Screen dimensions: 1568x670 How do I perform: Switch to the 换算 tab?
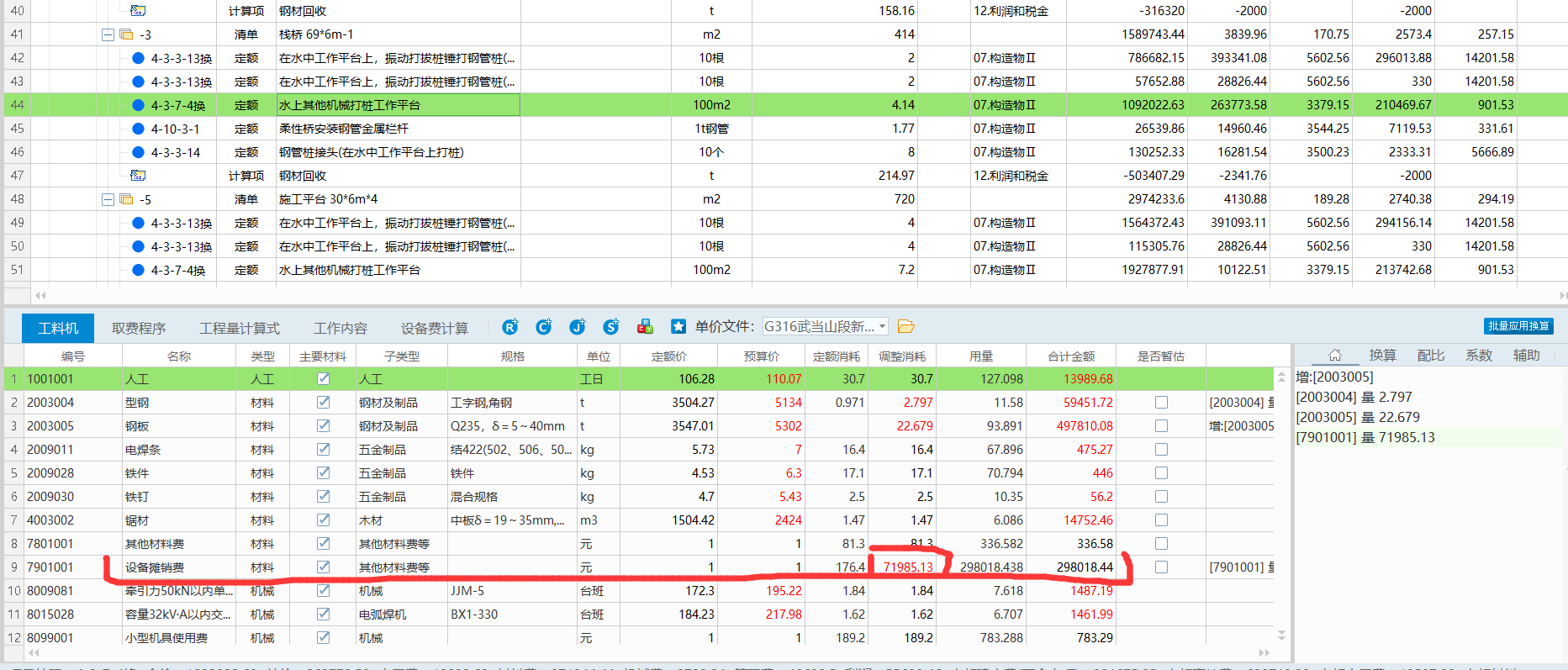click(1382, 356)
